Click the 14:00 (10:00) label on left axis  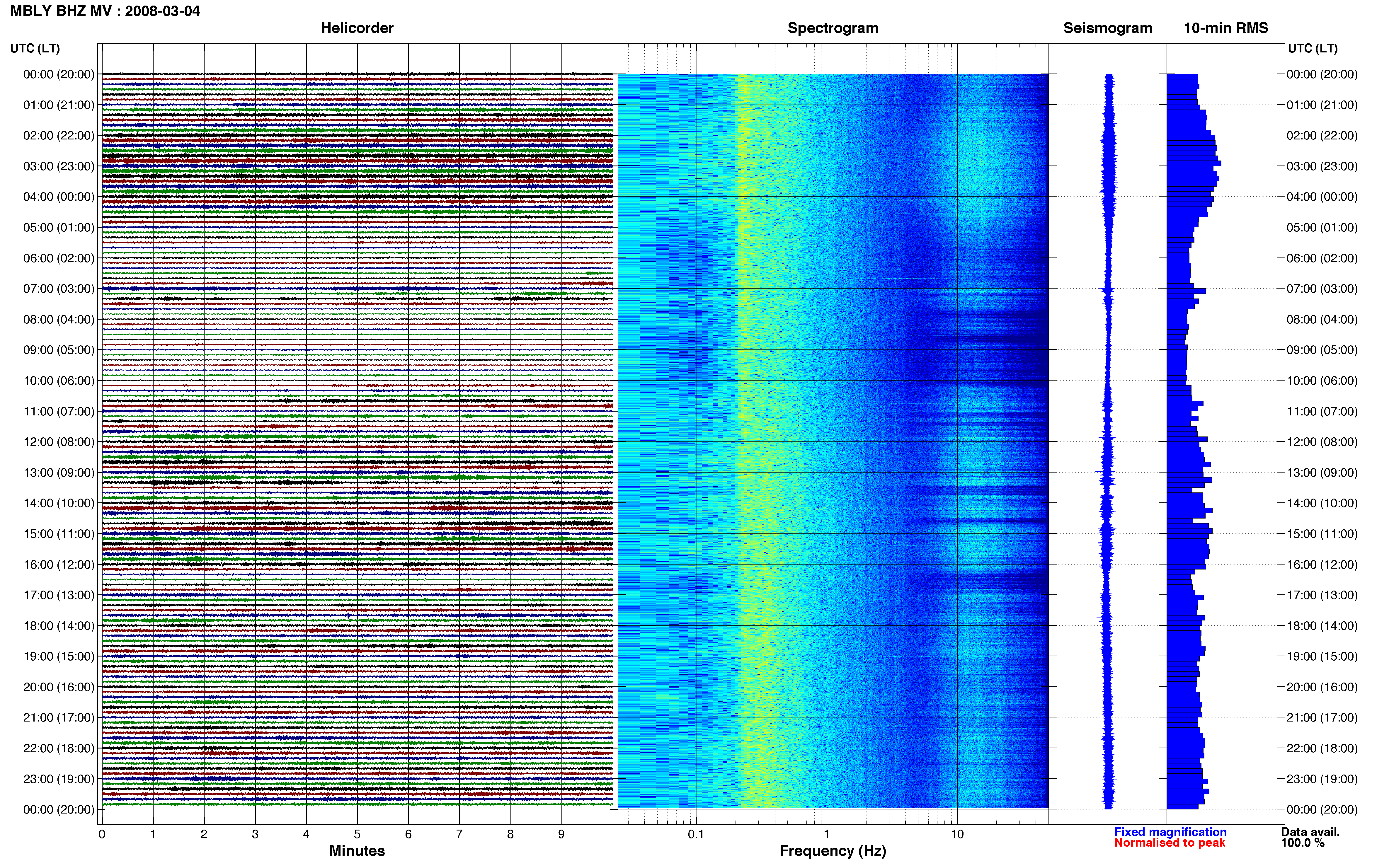click(x=59, y=504)
